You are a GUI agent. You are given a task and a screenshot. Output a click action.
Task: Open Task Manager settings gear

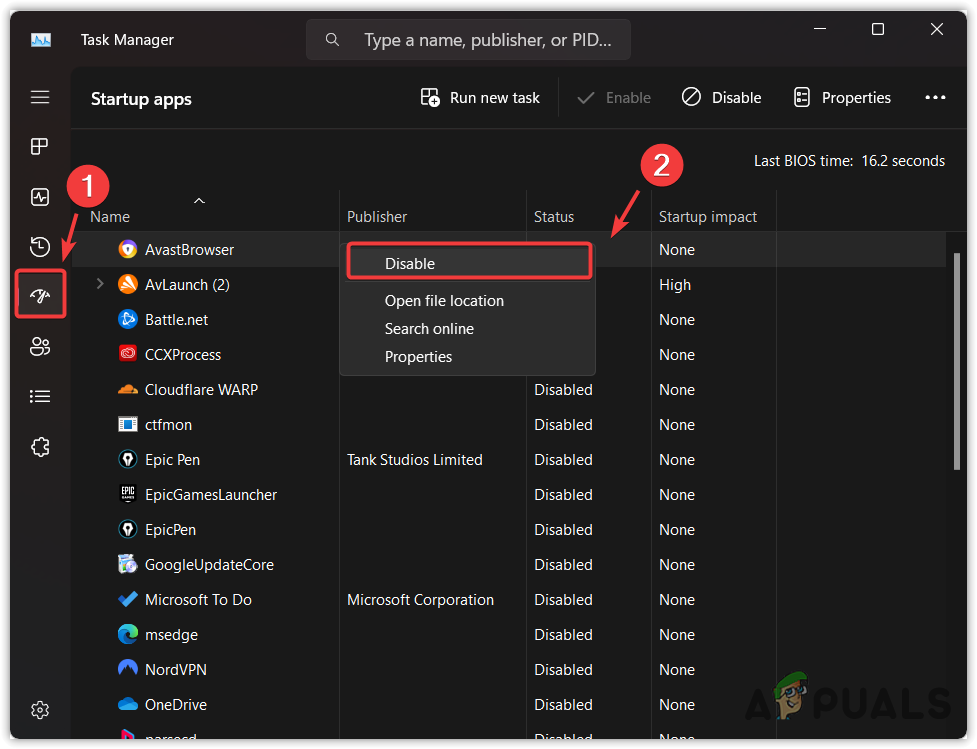[x=40, y=710]
